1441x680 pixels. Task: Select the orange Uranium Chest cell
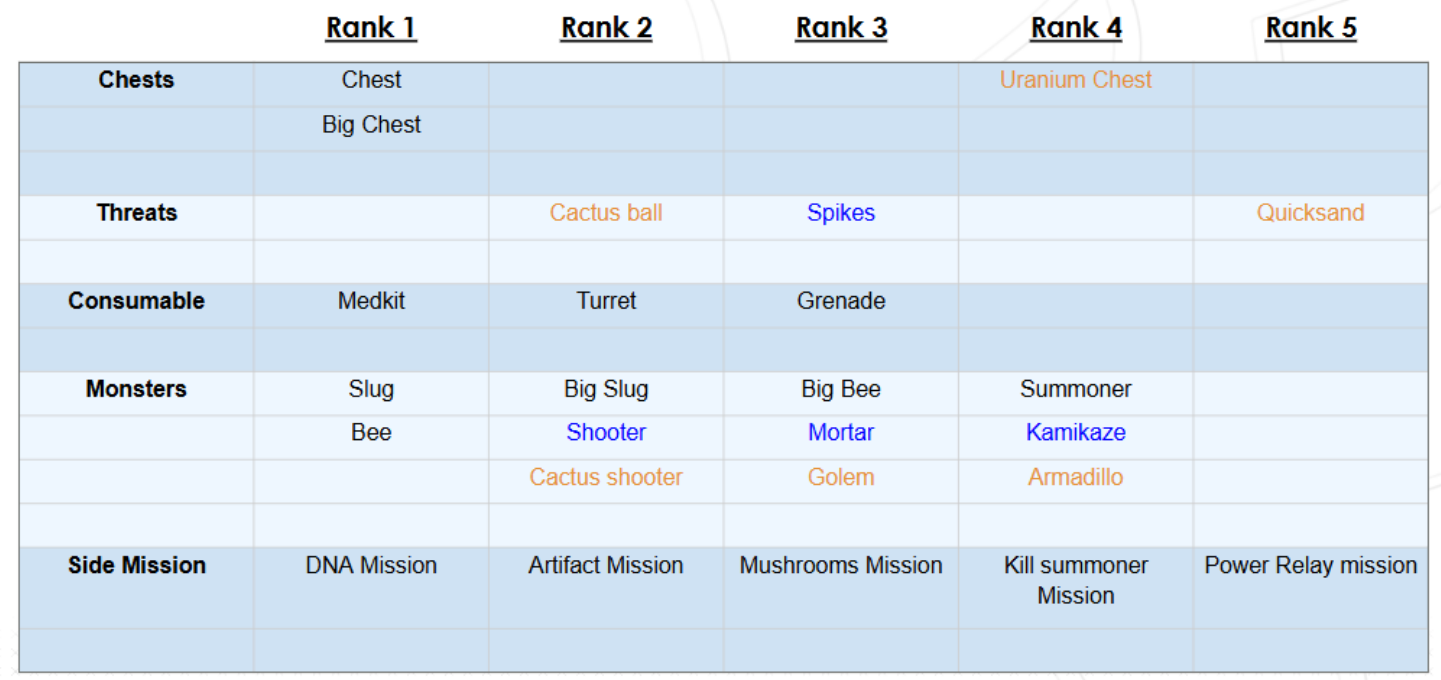click(1076, 80)
